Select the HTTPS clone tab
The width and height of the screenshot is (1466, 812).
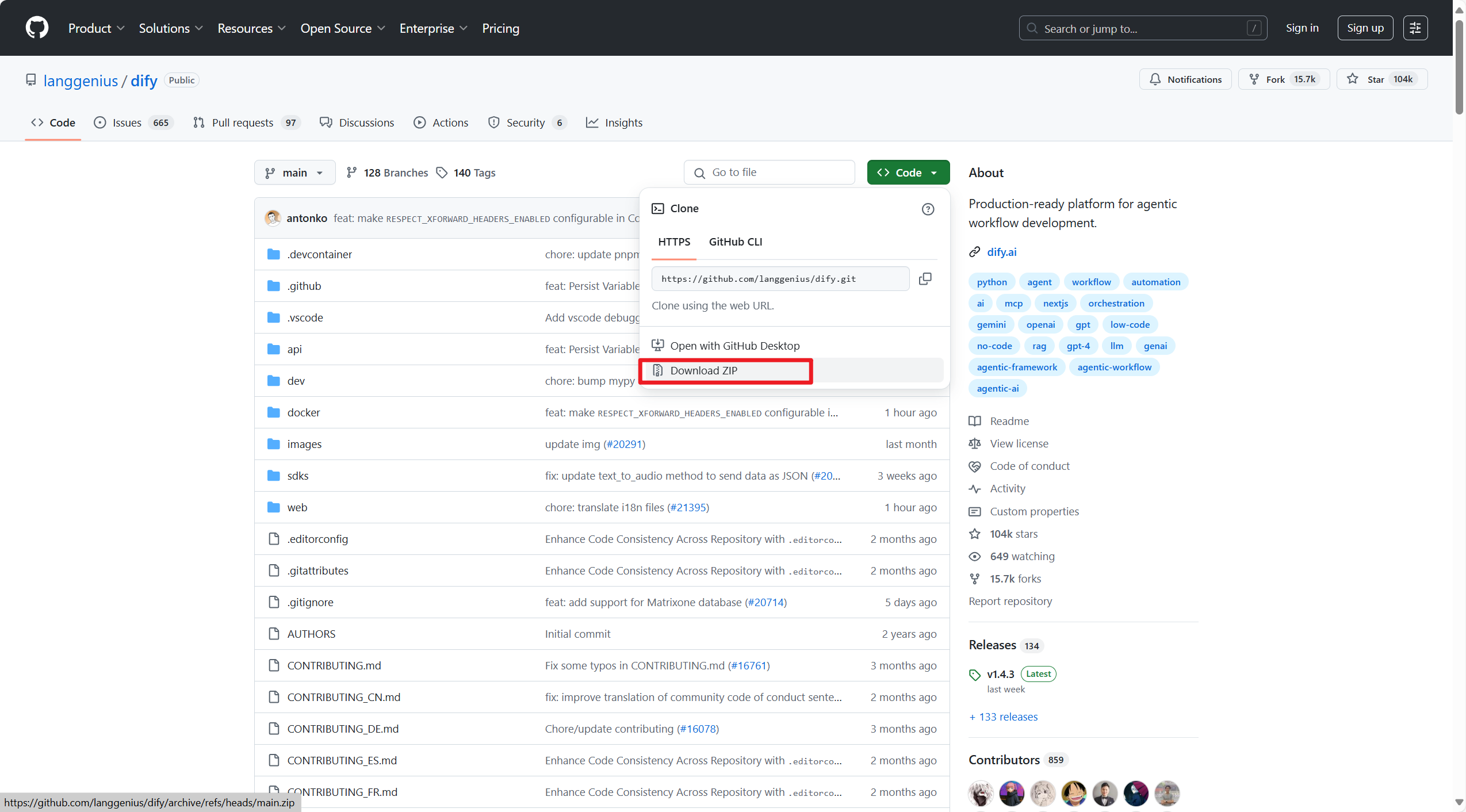pos(674,242)
